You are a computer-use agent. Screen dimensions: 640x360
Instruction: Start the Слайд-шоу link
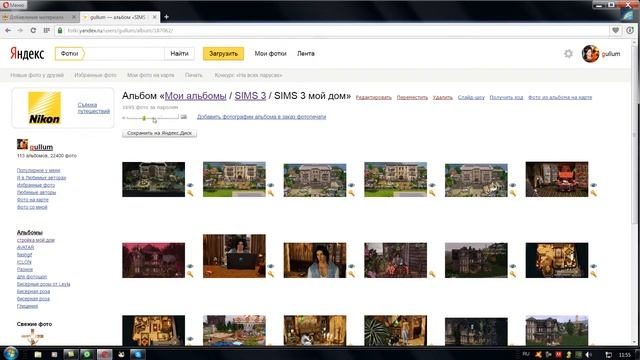471,98
